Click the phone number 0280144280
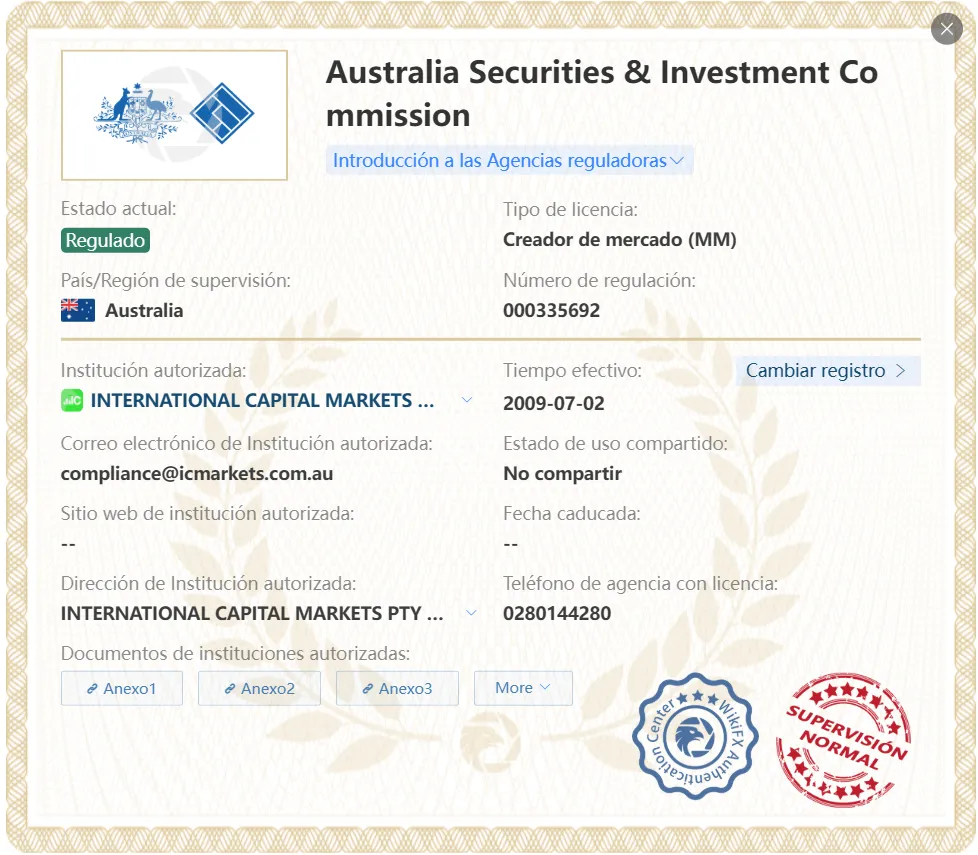 tap(557, 614)
